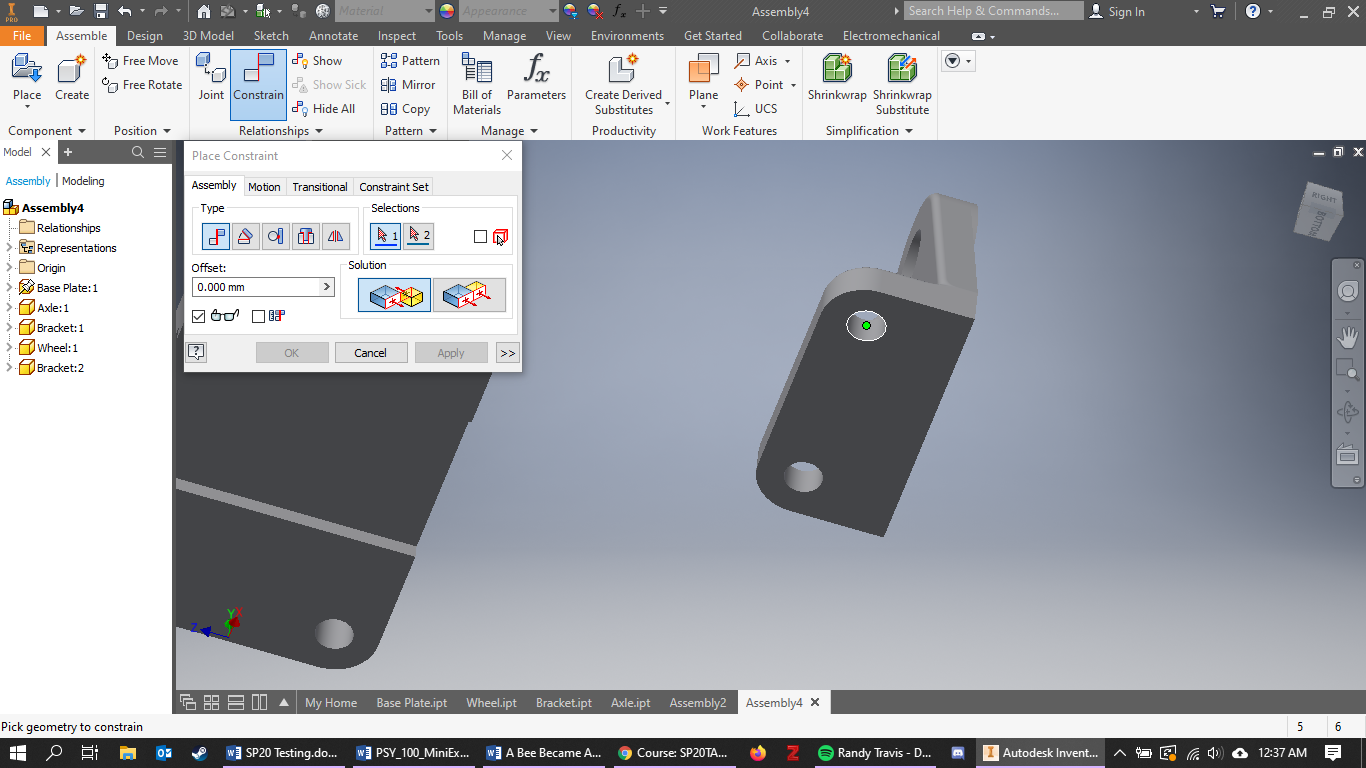Launch the Shrinkwrap tool
The width and height of the screenshot is (1366, 768).
click(x=837, y=78)
